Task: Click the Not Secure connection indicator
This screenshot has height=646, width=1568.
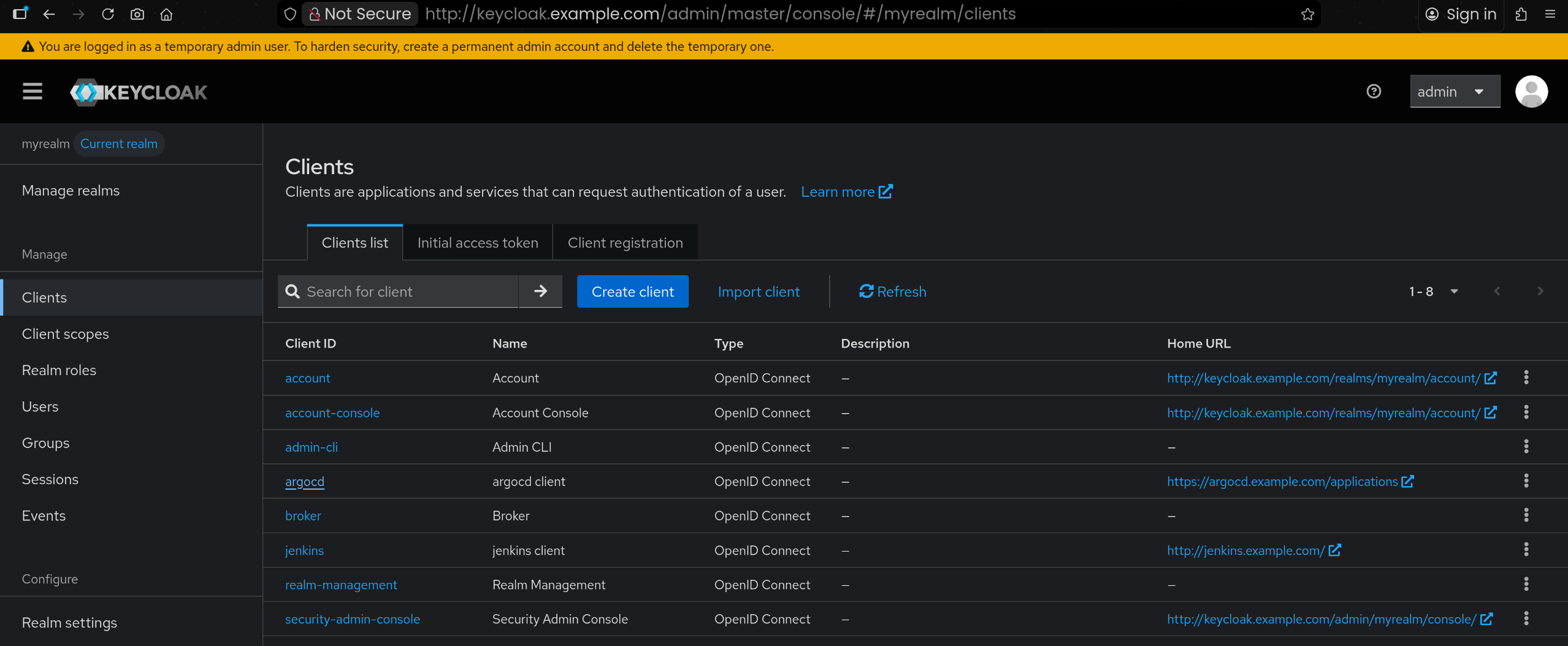Action: (360, 14)
